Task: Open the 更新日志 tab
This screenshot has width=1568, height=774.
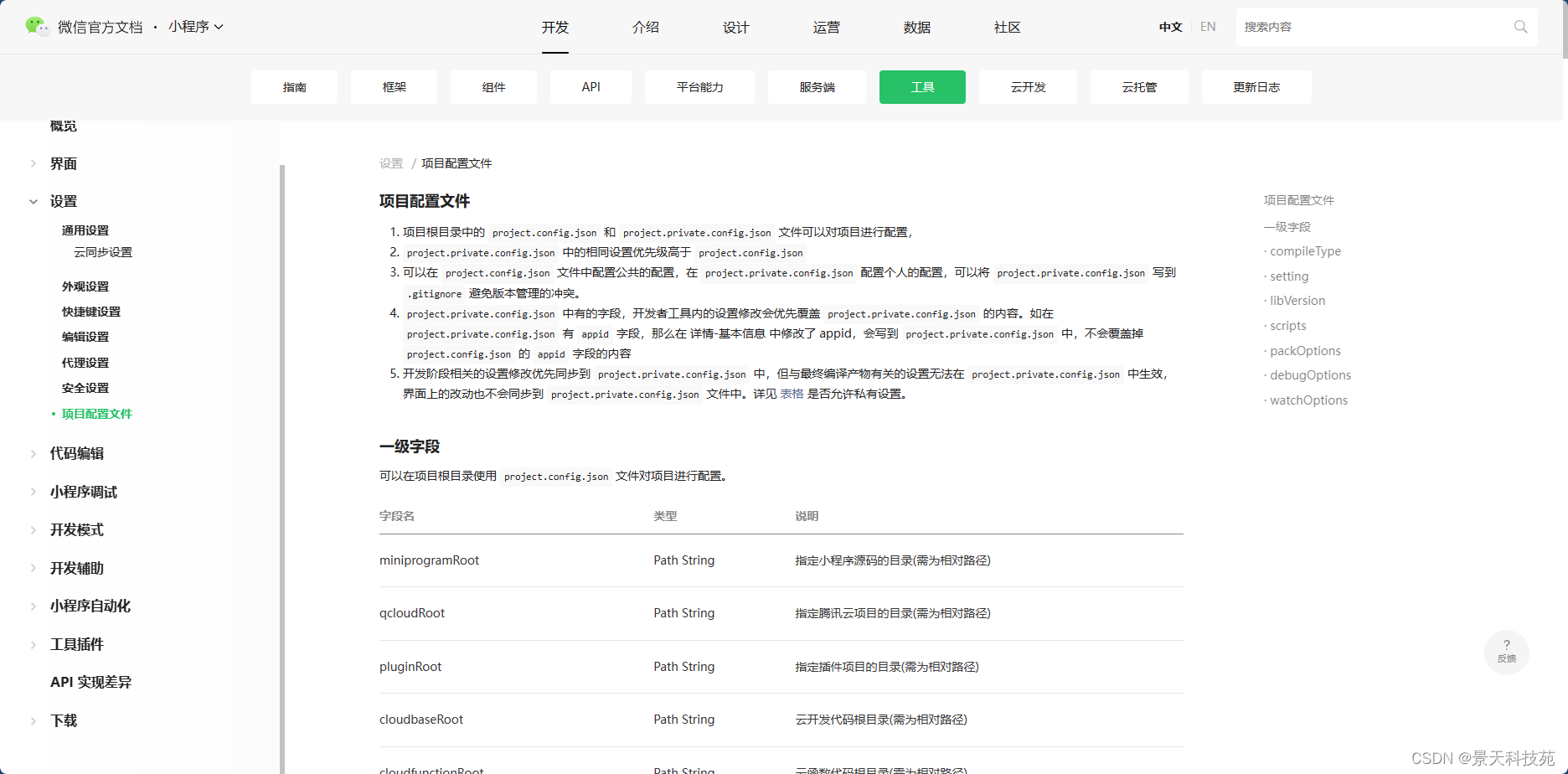Action: coord(1256,86)
